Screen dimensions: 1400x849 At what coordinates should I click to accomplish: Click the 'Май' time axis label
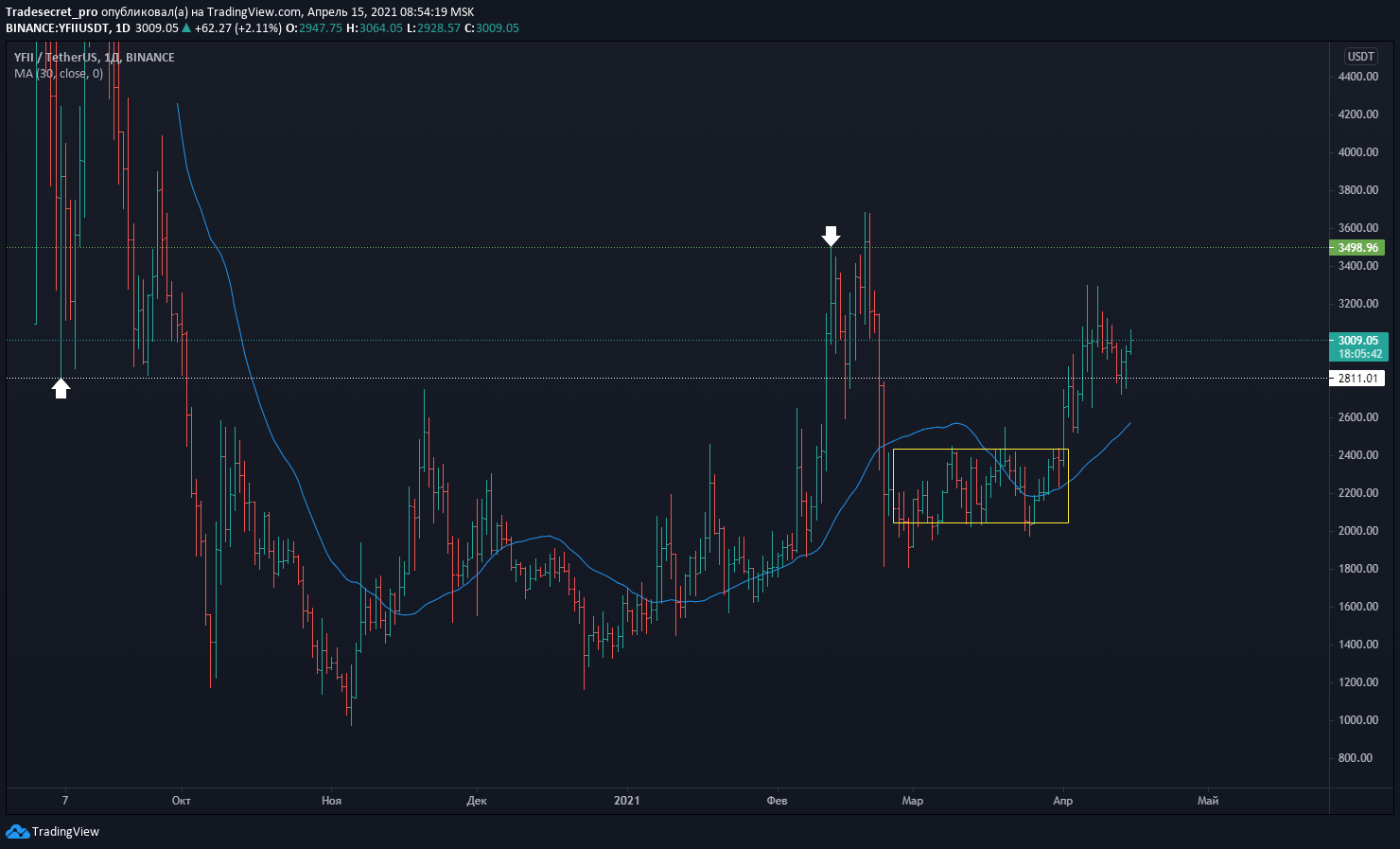coord(1208,801)
